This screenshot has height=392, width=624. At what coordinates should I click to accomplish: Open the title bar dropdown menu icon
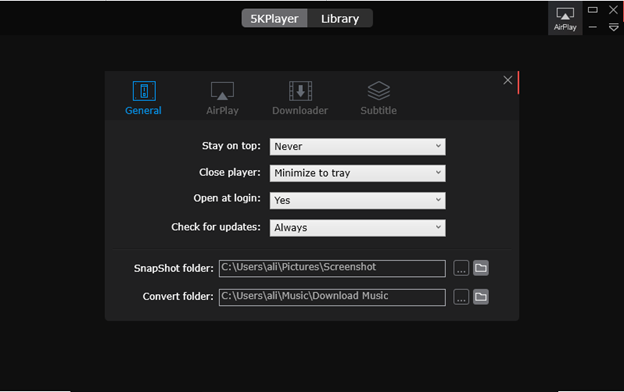point(613,27)
